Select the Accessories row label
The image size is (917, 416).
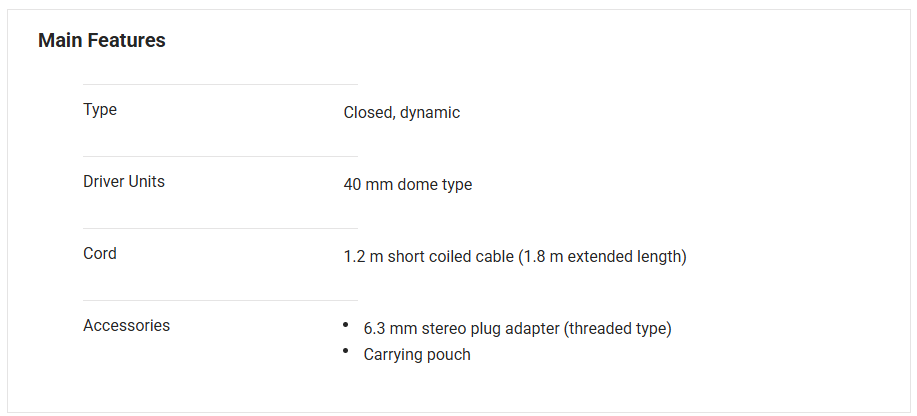126,326
